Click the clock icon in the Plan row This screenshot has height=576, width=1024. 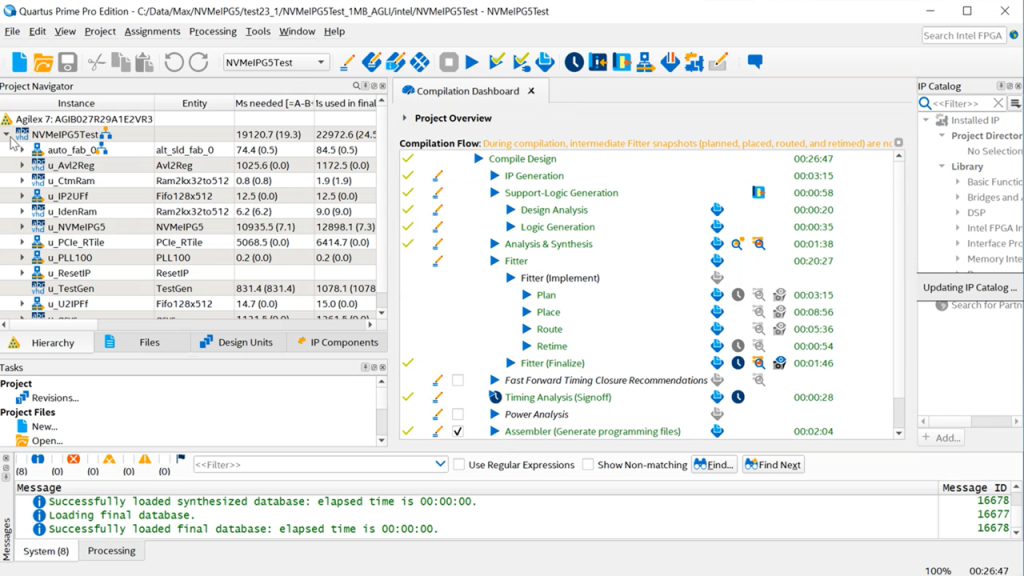(x=738, y=295)
